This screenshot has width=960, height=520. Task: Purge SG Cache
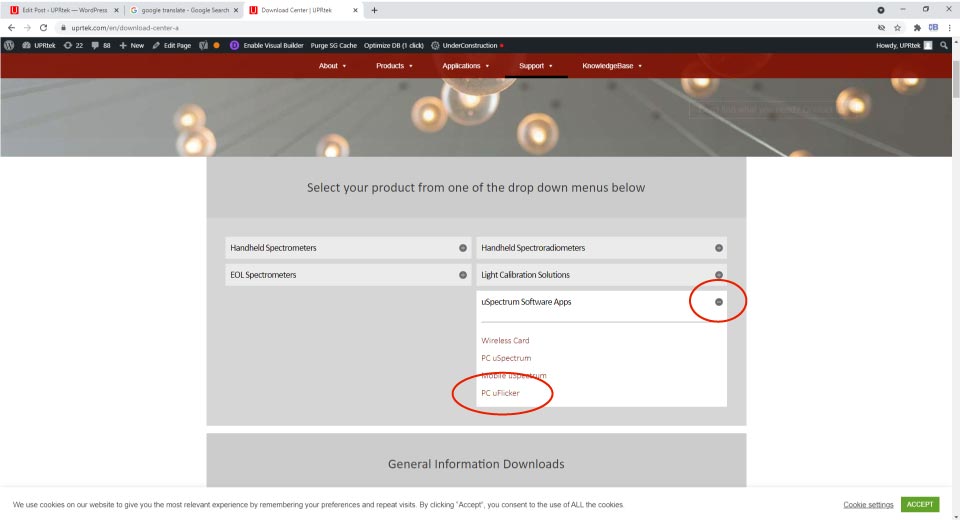tap(334, 45)
